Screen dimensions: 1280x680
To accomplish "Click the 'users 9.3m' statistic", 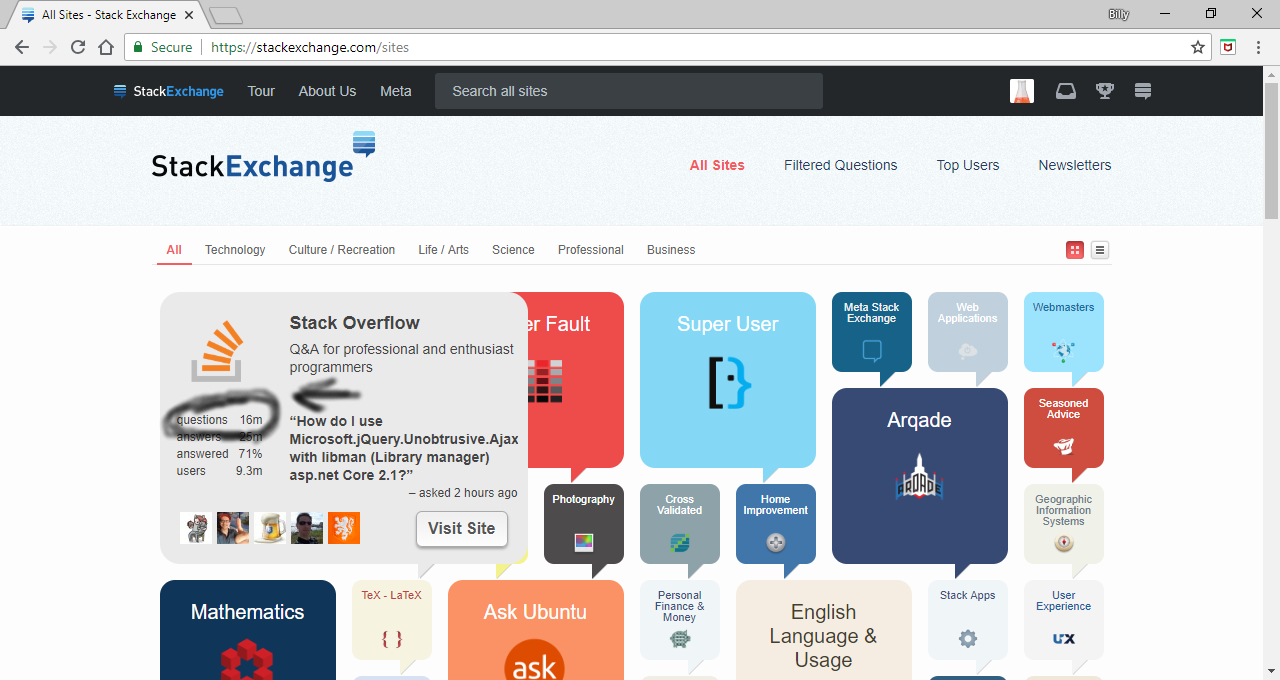I will pyautogui.click(x=220, y=471).
